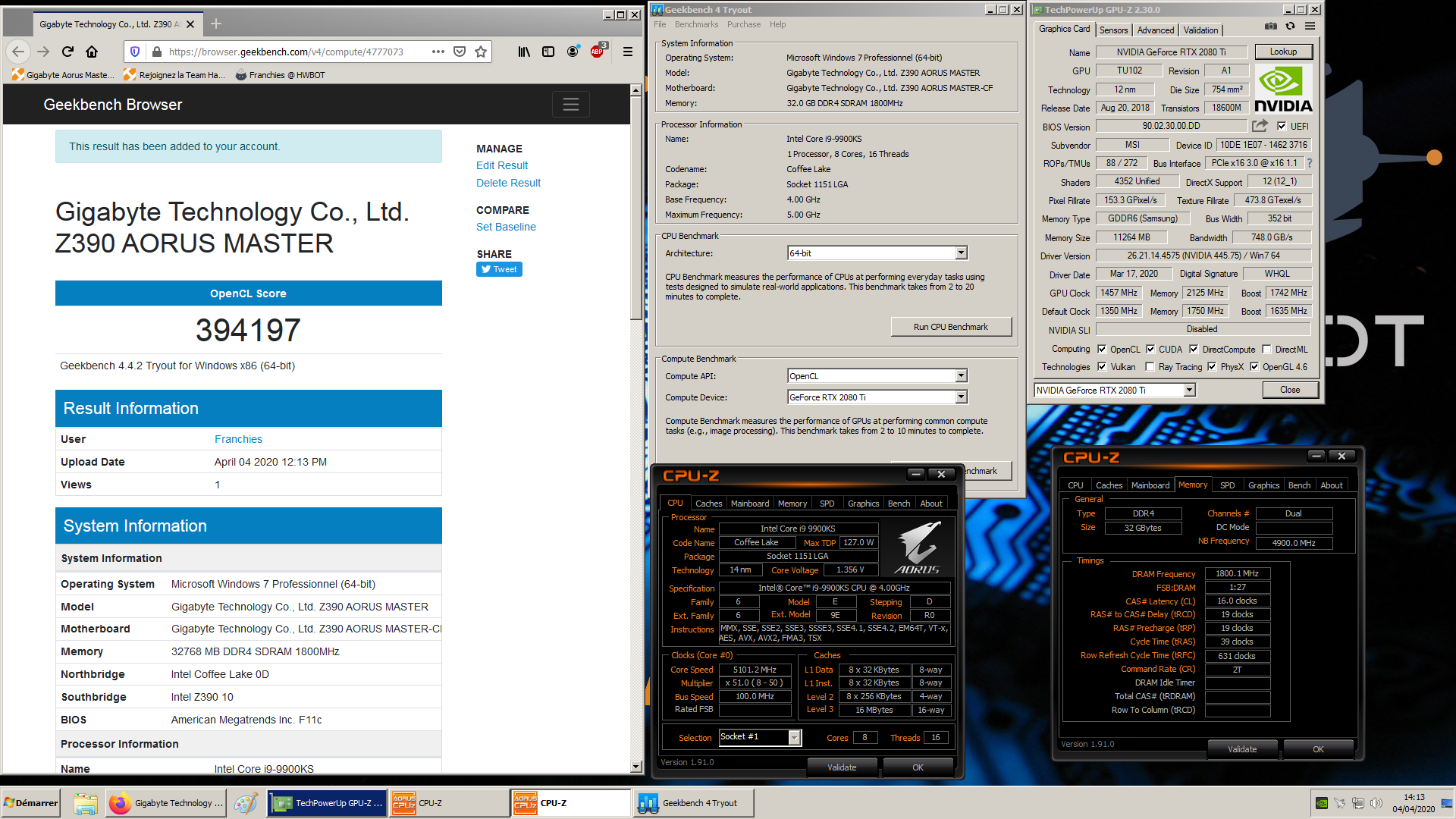Click browser page scrollbar down arrow
The height and width of the screenshot is (819, 1456).
(x=636, y=767)
